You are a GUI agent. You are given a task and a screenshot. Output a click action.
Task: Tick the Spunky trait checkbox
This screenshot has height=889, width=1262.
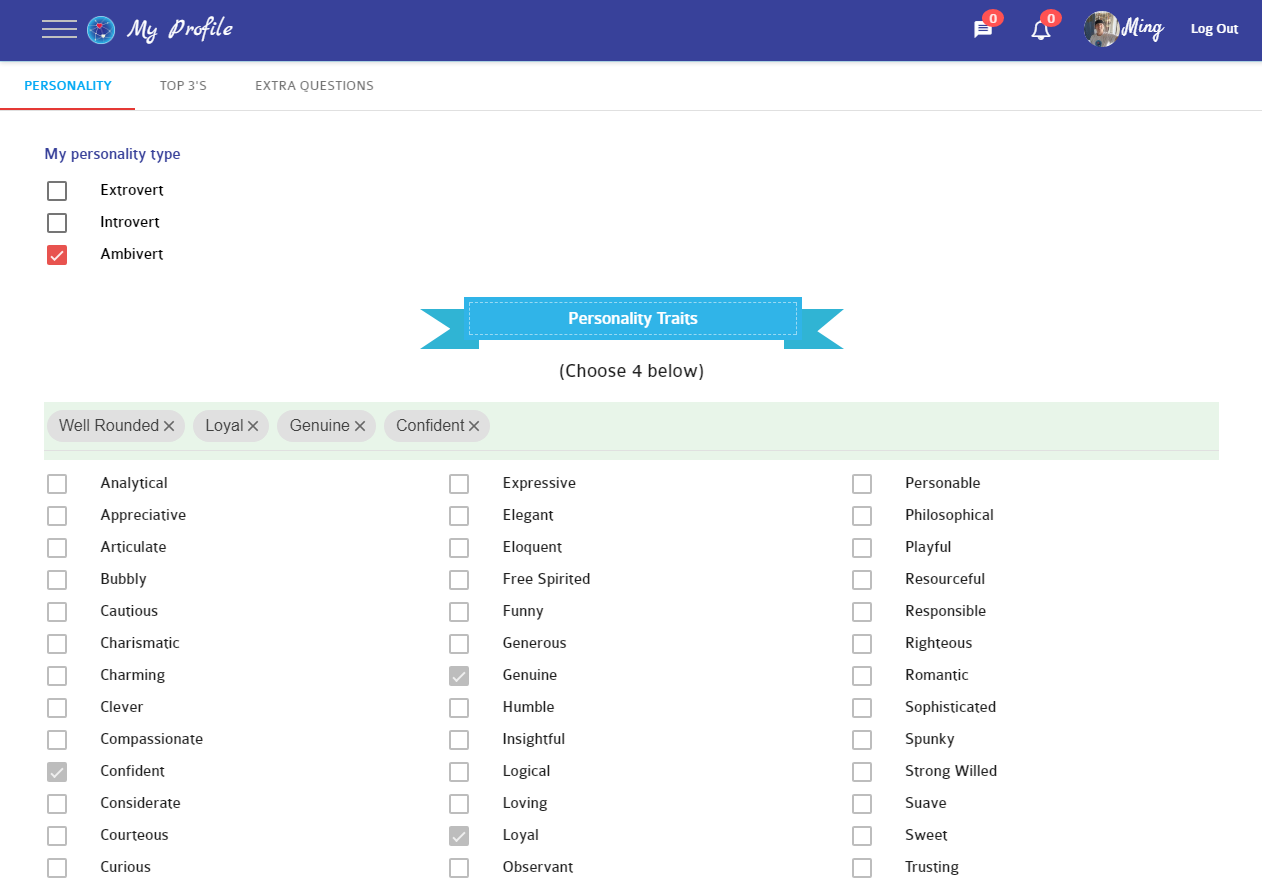(862, 740)
